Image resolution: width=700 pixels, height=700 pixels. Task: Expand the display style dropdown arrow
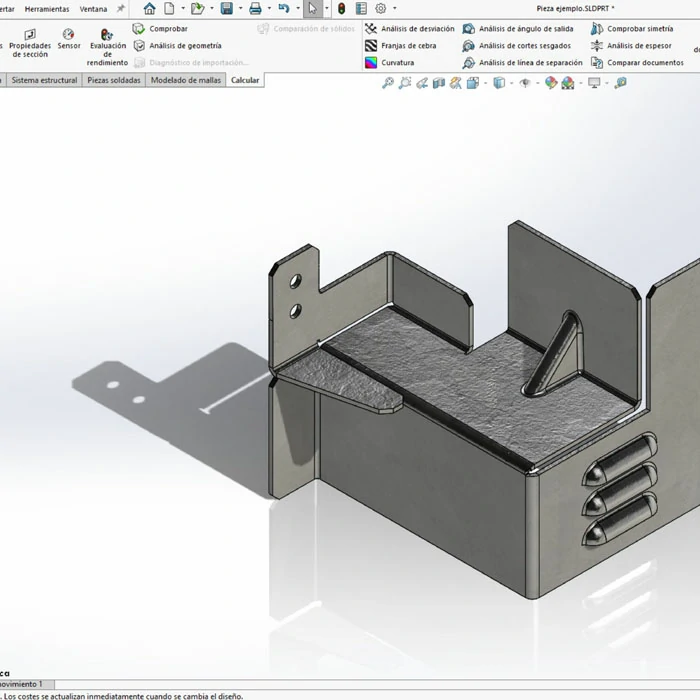click(512, 83)
